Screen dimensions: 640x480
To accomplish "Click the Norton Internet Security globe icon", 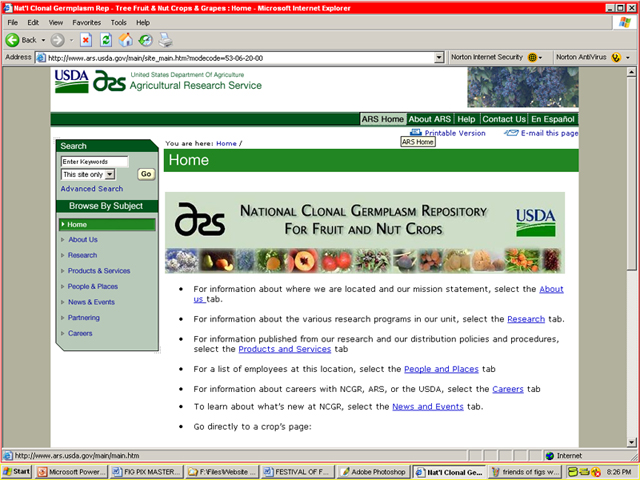I will coord(532,58).
